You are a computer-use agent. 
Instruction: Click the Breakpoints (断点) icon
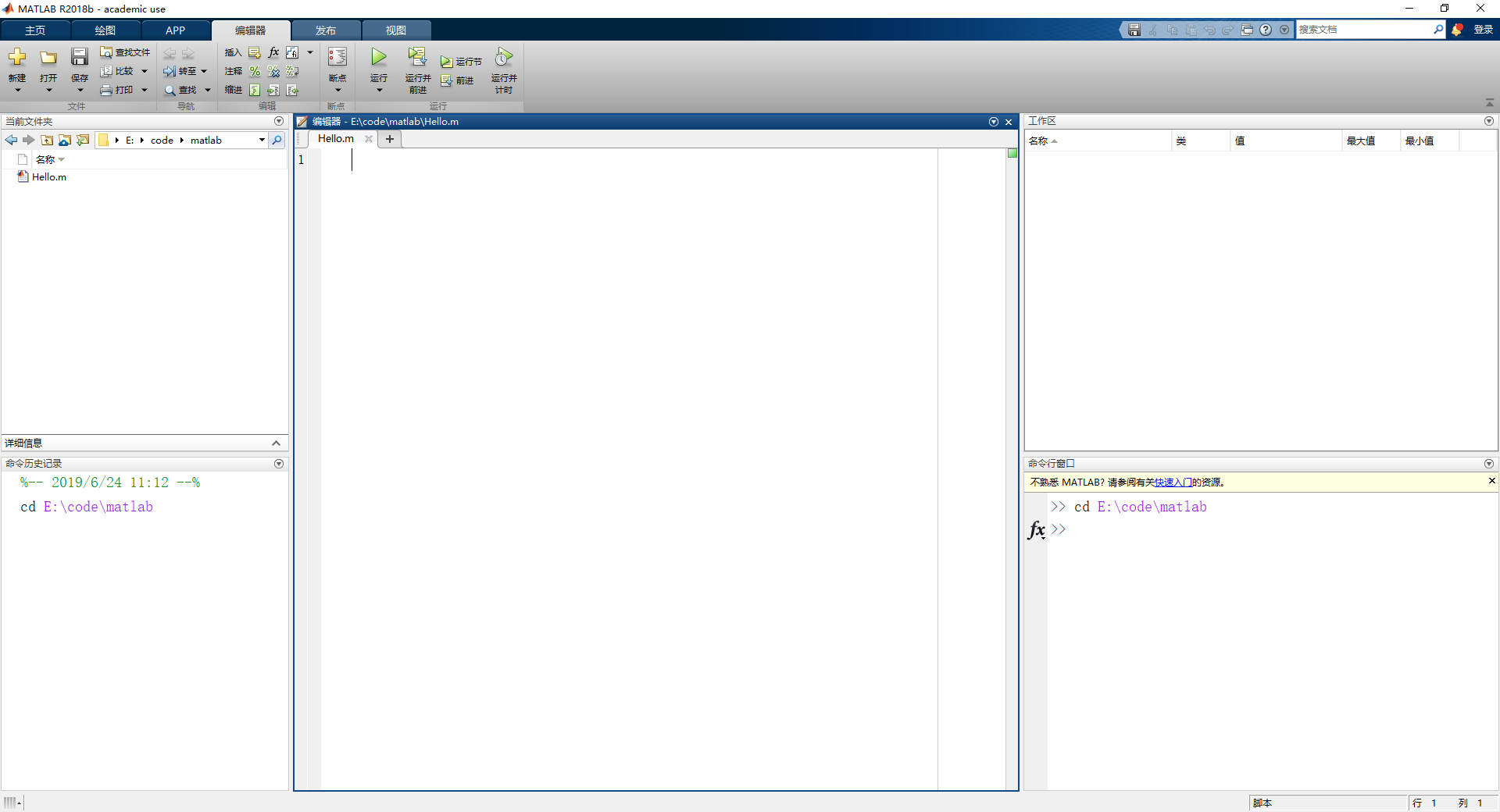click(337, 58)
